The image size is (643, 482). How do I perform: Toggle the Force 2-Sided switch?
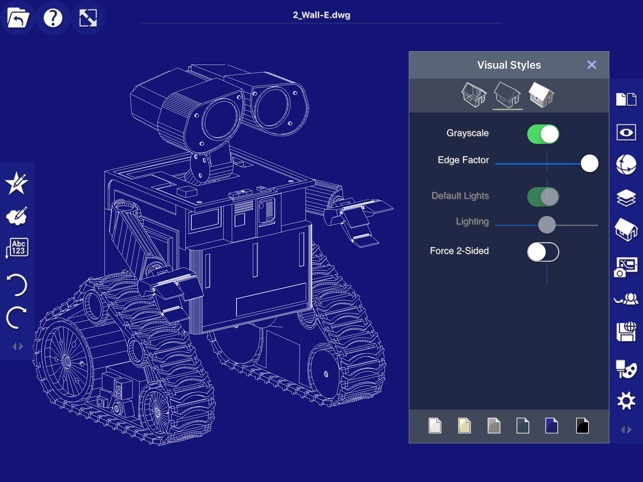click(x=543, y=252)
